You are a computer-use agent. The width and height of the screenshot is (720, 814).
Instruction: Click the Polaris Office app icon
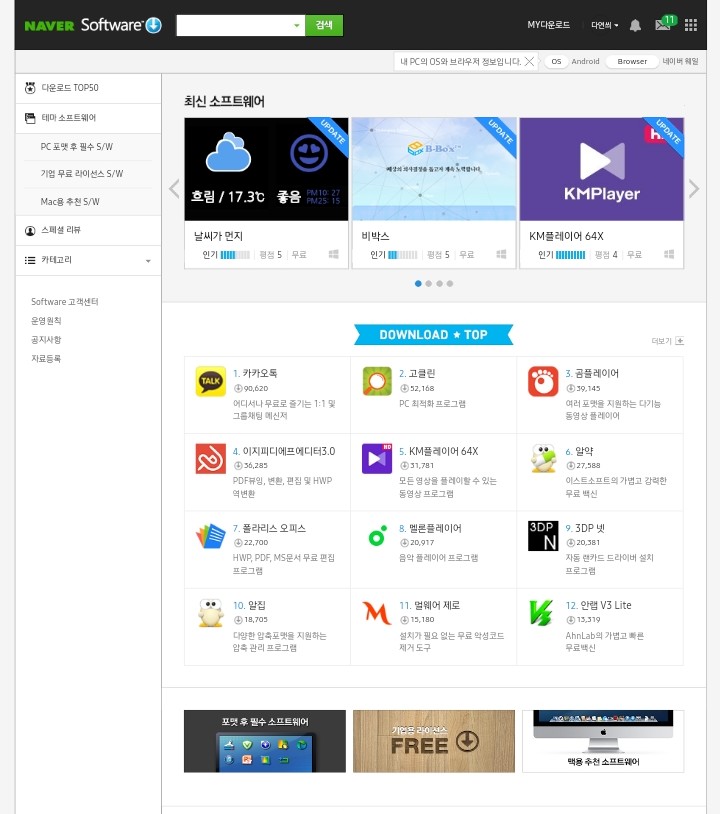(210, 535)
